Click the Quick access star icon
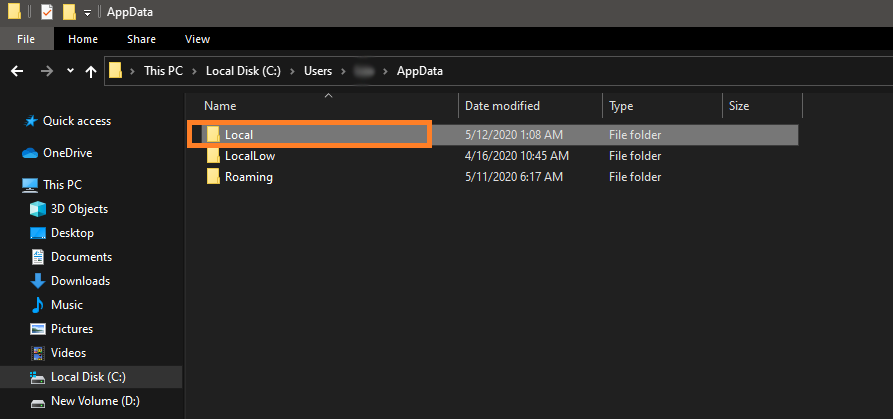Image resolution: width=893 pixels, height=419 pixels. [x=30, y=121]
